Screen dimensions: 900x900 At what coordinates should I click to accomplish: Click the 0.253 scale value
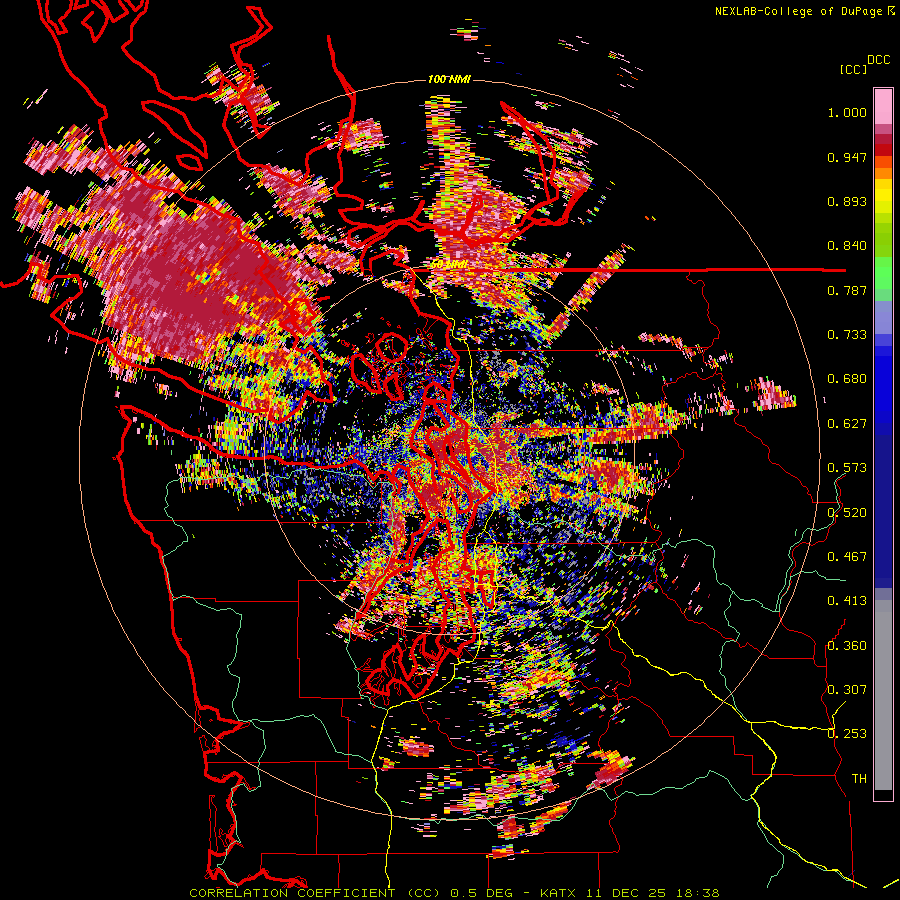[x=847, y=734]
